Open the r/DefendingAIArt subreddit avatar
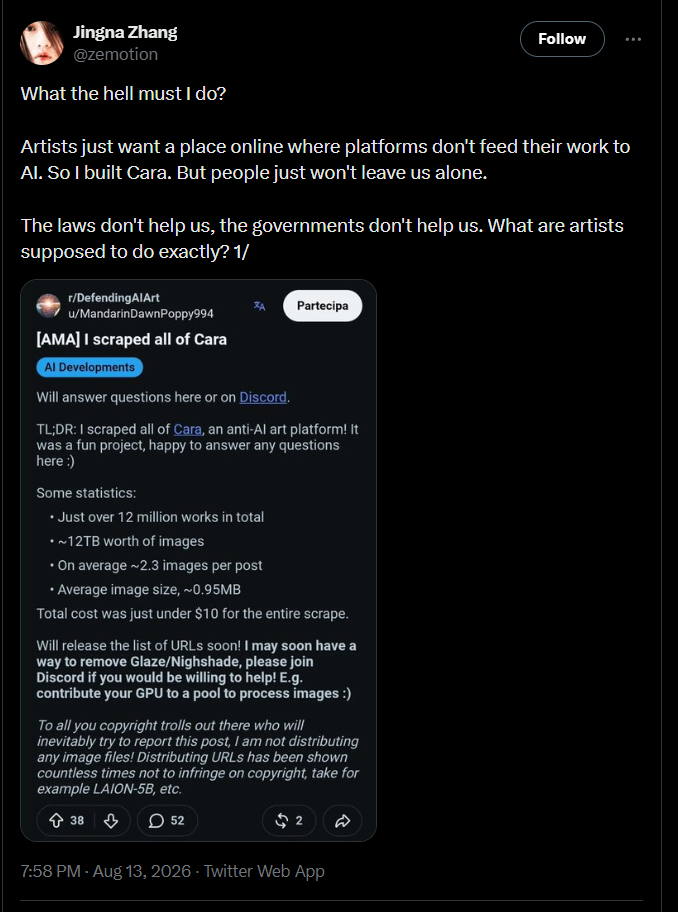This screenshot has height=912, width=678. click(48, 305)
